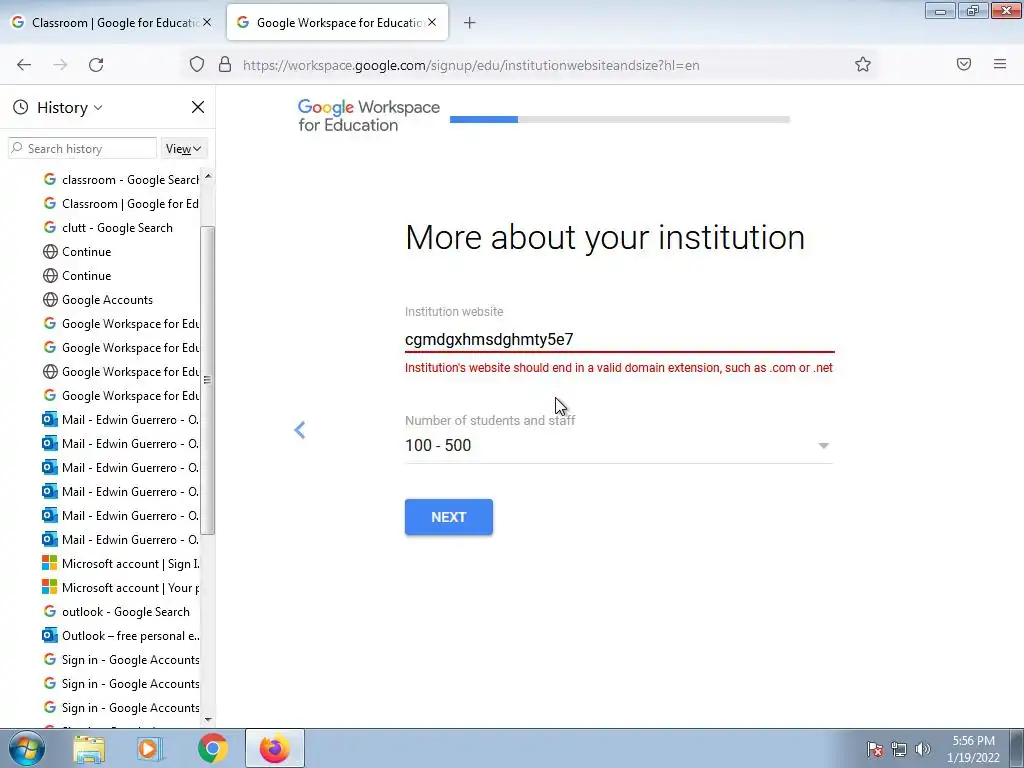
Task: Open 'Microsoft account | Sign I' history entry
Action: [x=121, y=564]
